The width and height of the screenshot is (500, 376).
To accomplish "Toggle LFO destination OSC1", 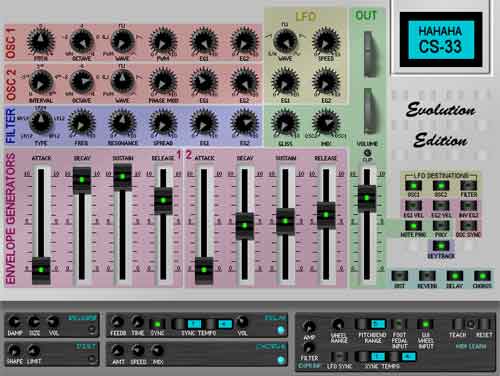I will coord(413,186).
